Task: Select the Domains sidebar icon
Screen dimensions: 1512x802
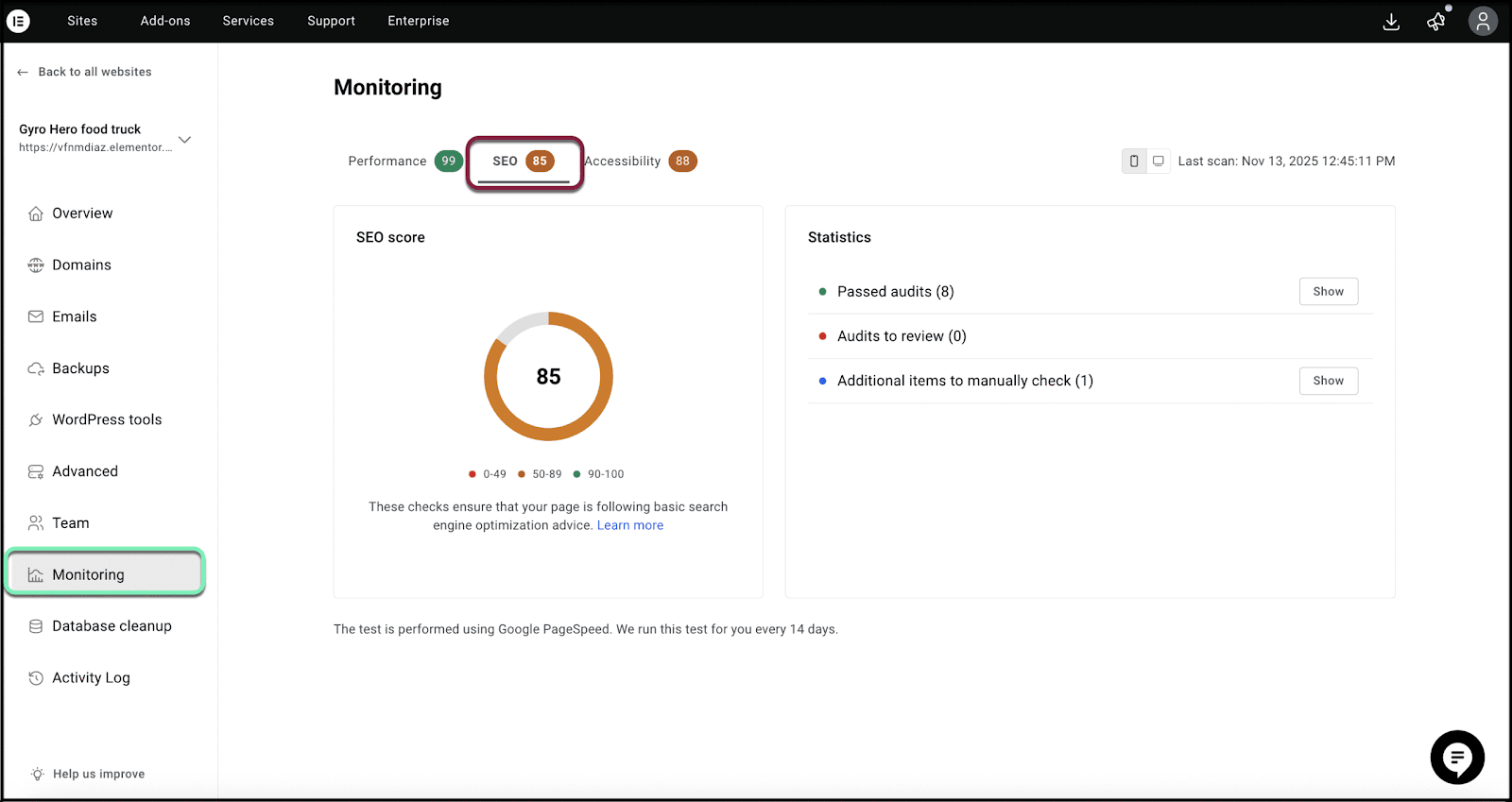Action: tap(35, 264)
